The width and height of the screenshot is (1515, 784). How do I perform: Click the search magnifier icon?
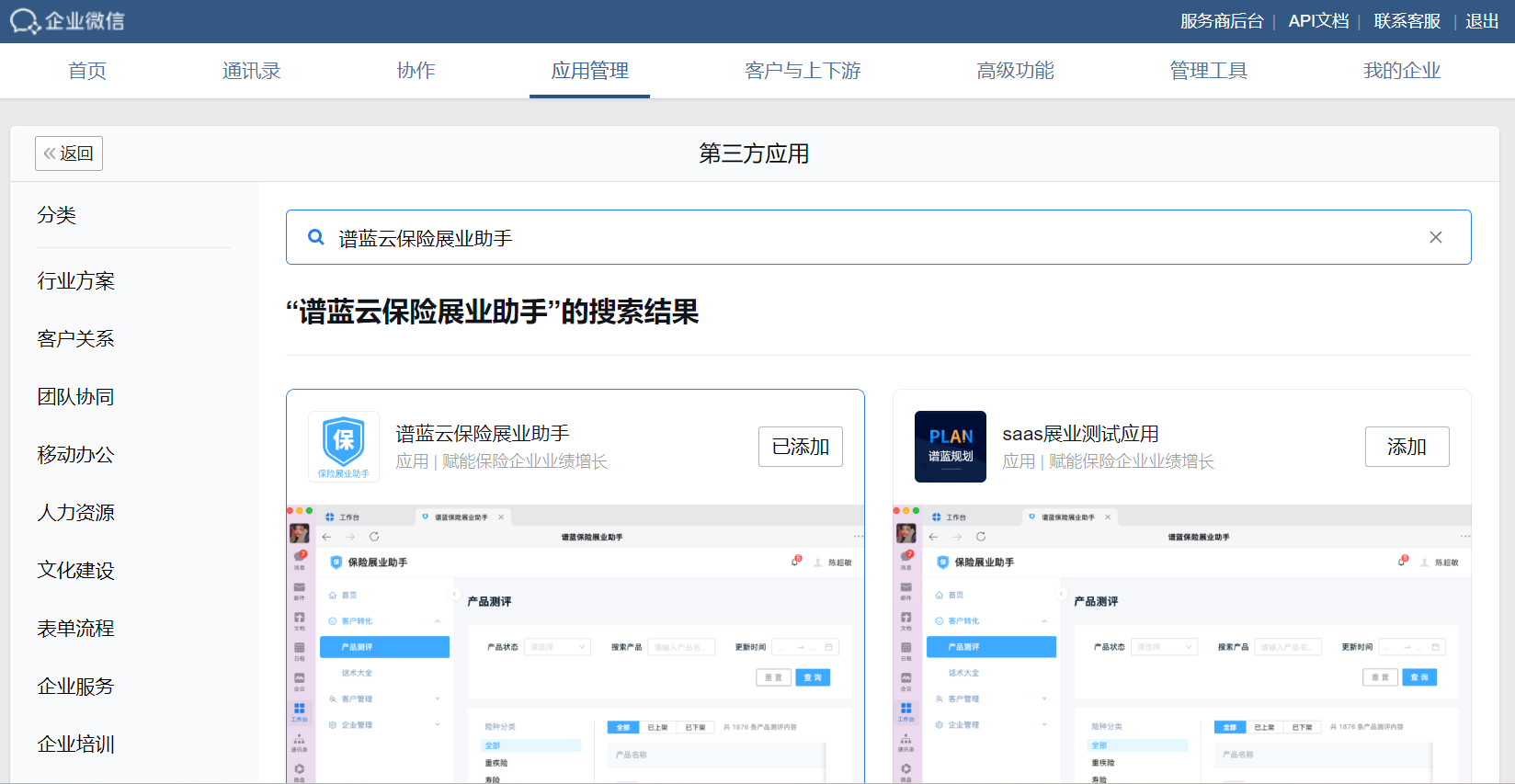coord(315,237)
